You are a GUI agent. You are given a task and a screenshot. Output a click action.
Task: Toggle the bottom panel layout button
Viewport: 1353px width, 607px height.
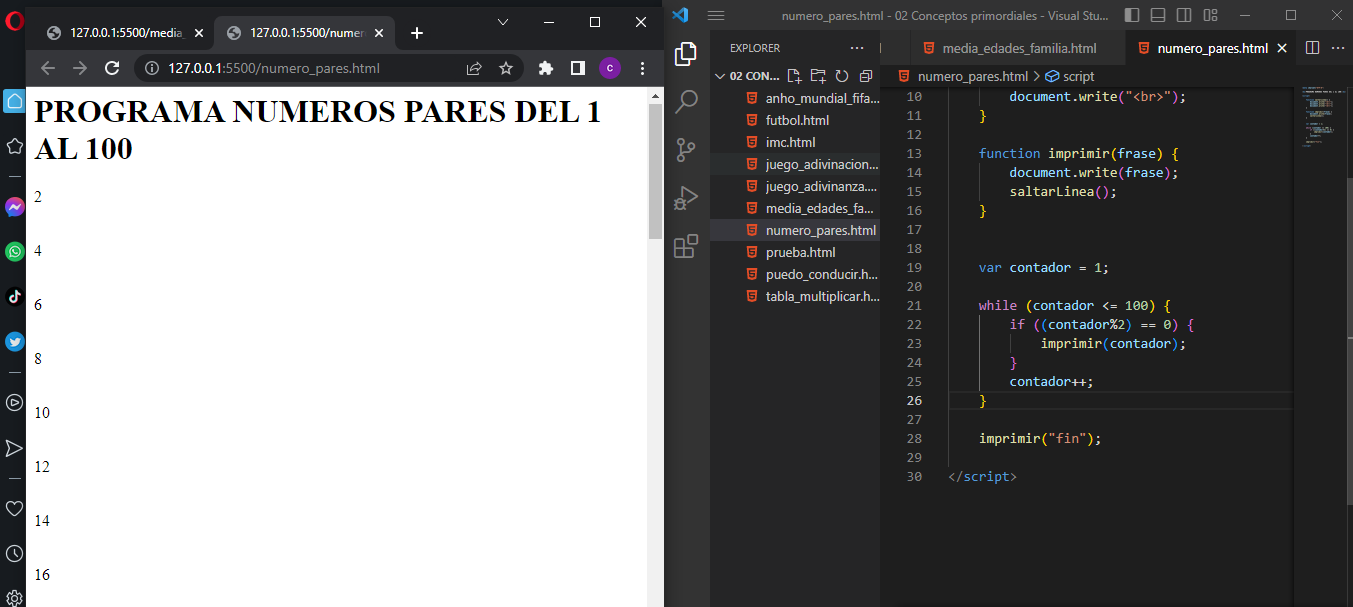[x=1158, y=15]
